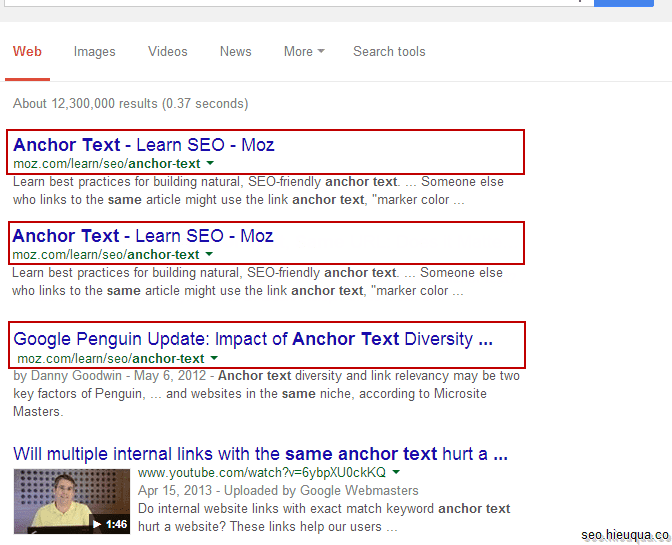
Task: Expand arrow beside youtube.com watch URL
Action: [x=396, y=472]
